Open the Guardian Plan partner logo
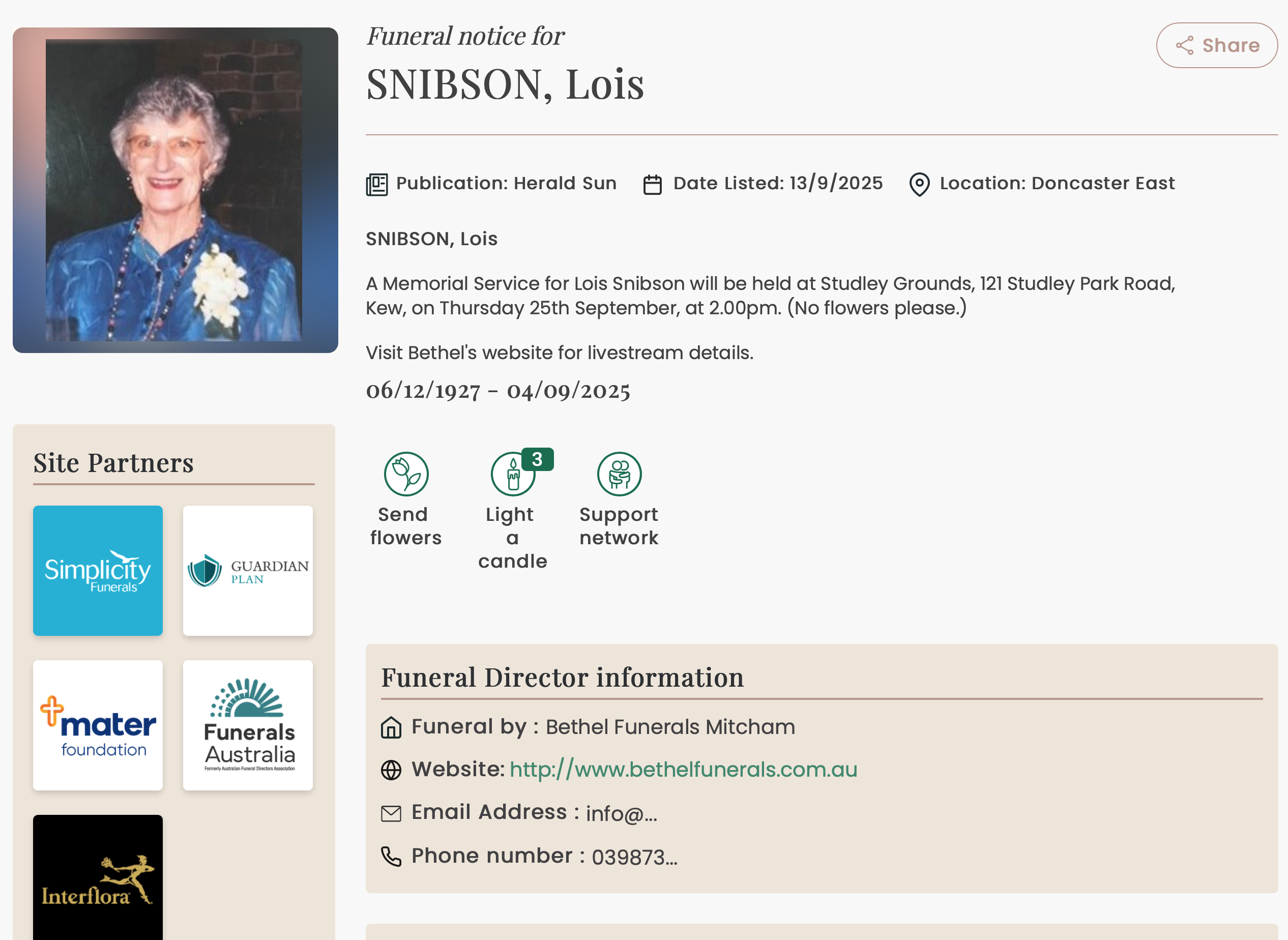The width and height of the screenshot is (1288, 940). click(x=247, y=570)
